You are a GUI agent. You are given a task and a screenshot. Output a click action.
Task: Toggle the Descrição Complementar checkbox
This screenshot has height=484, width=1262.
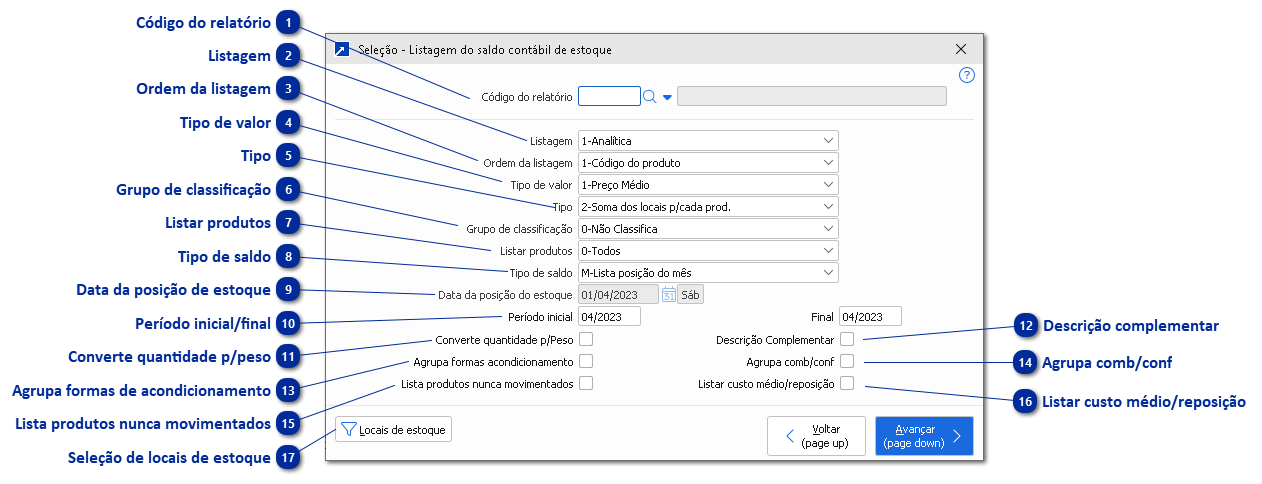[x=847, y=339]
